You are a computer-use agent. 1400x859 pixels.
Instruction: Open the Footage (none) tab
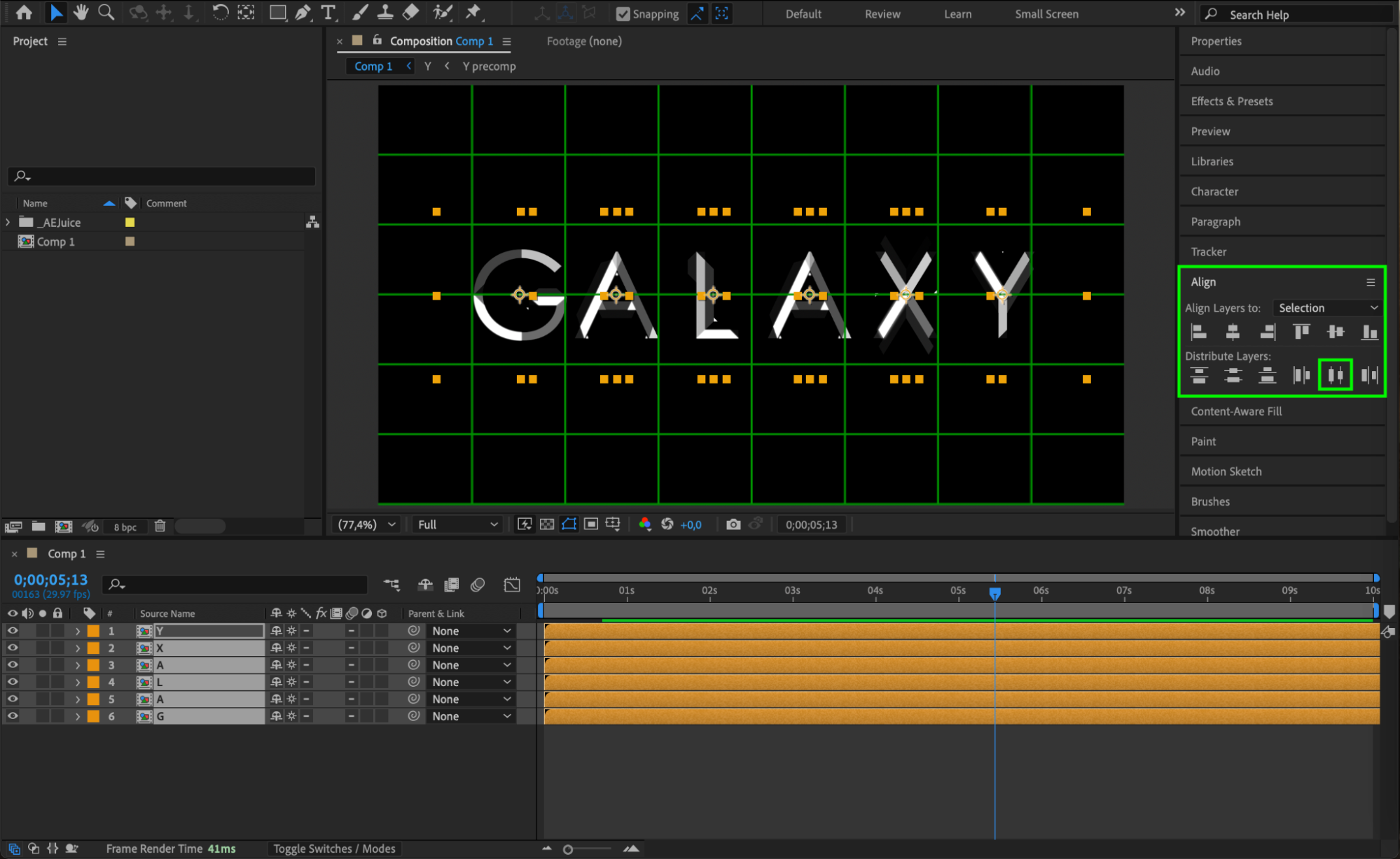(583, 41)
